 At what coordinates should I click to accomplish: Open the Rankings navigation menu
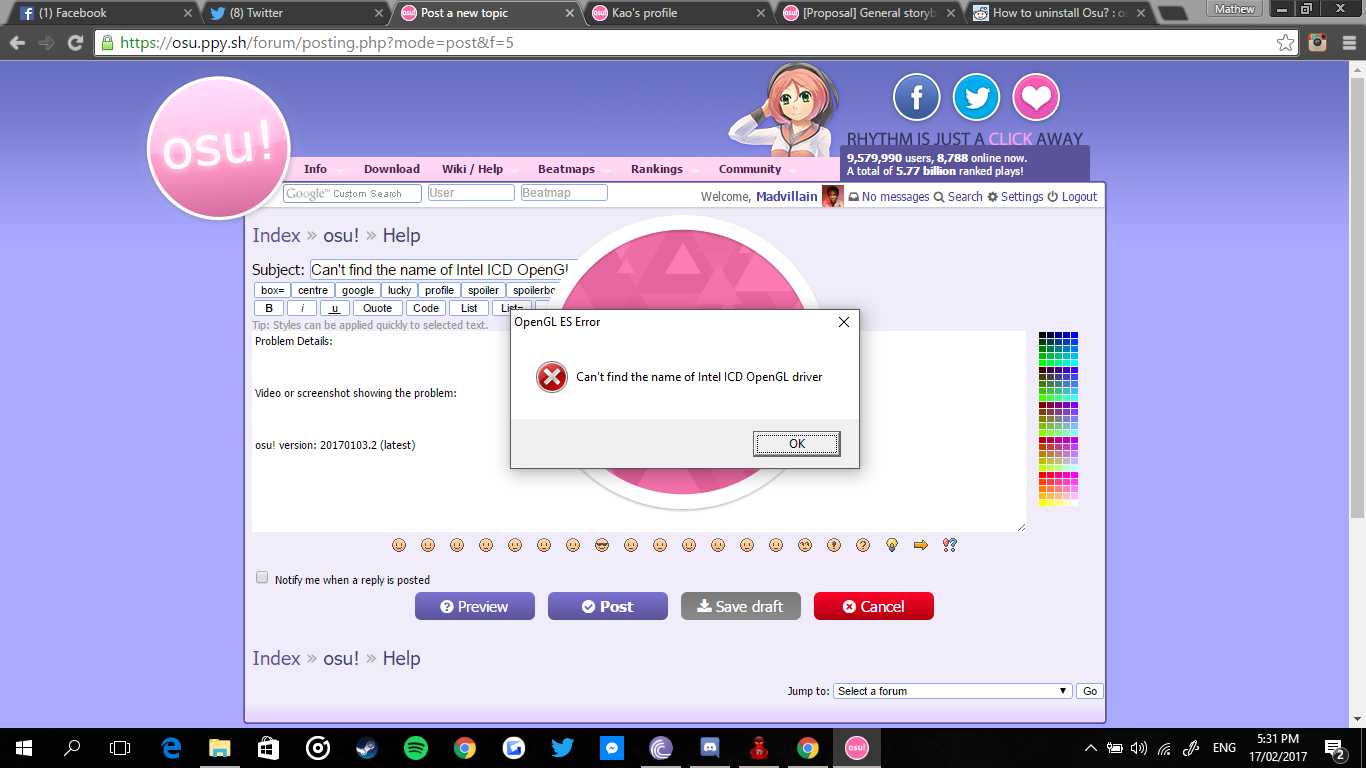[x=657, y=169]
